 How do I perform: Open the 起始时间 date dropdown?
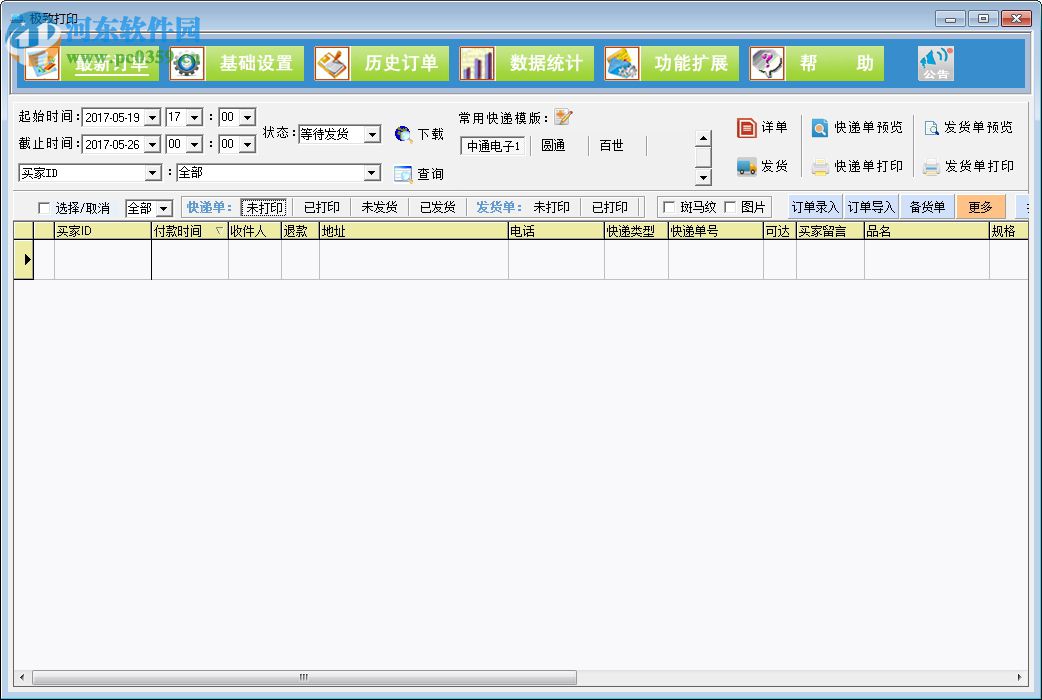(x=153, y=118)
